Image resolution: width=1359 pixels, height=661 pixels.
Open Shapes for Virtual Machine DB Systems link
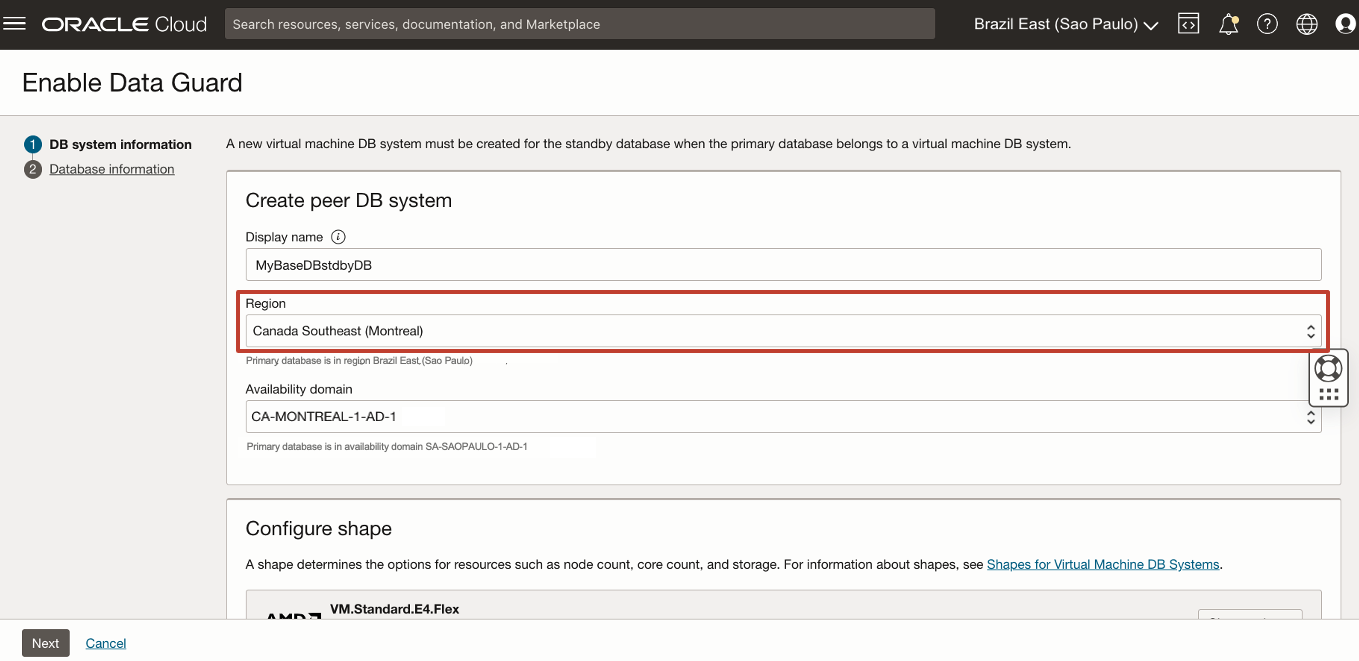click(x=1103, y=563)
